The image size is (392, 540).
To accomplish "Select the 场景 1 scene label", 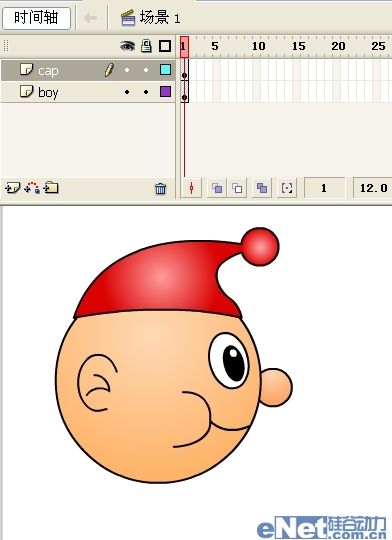I will pos(160,18).
